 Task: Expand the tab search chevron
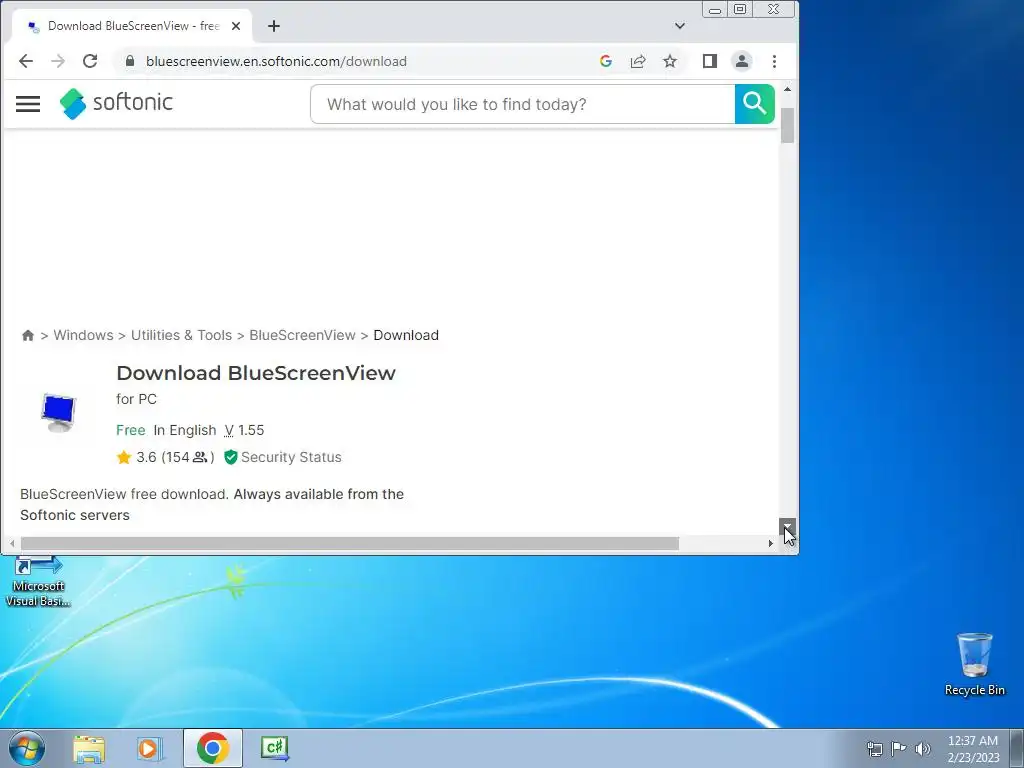click(680, 26)
